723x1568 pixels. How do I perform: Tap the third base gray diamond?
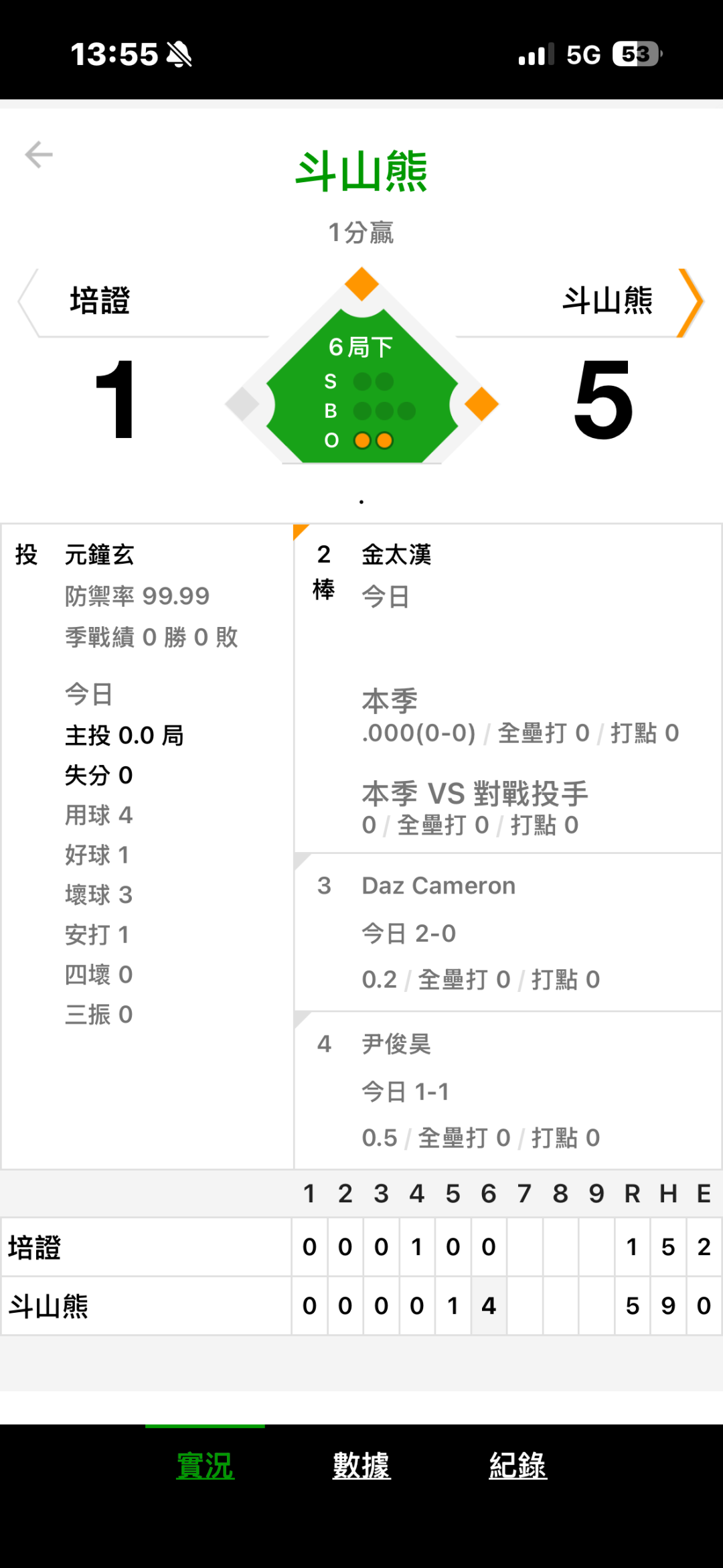point(242,404)
